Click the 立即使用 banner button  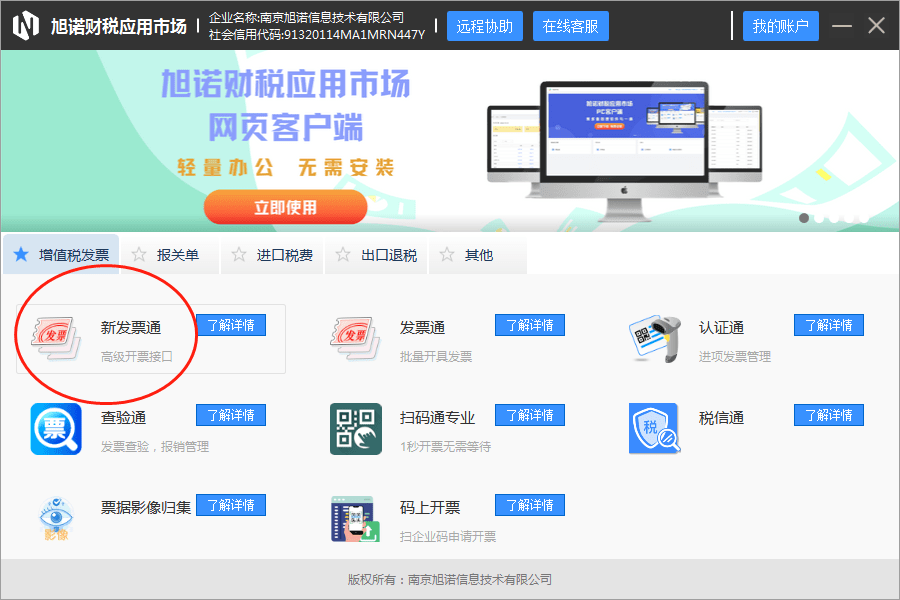point(285,207)
